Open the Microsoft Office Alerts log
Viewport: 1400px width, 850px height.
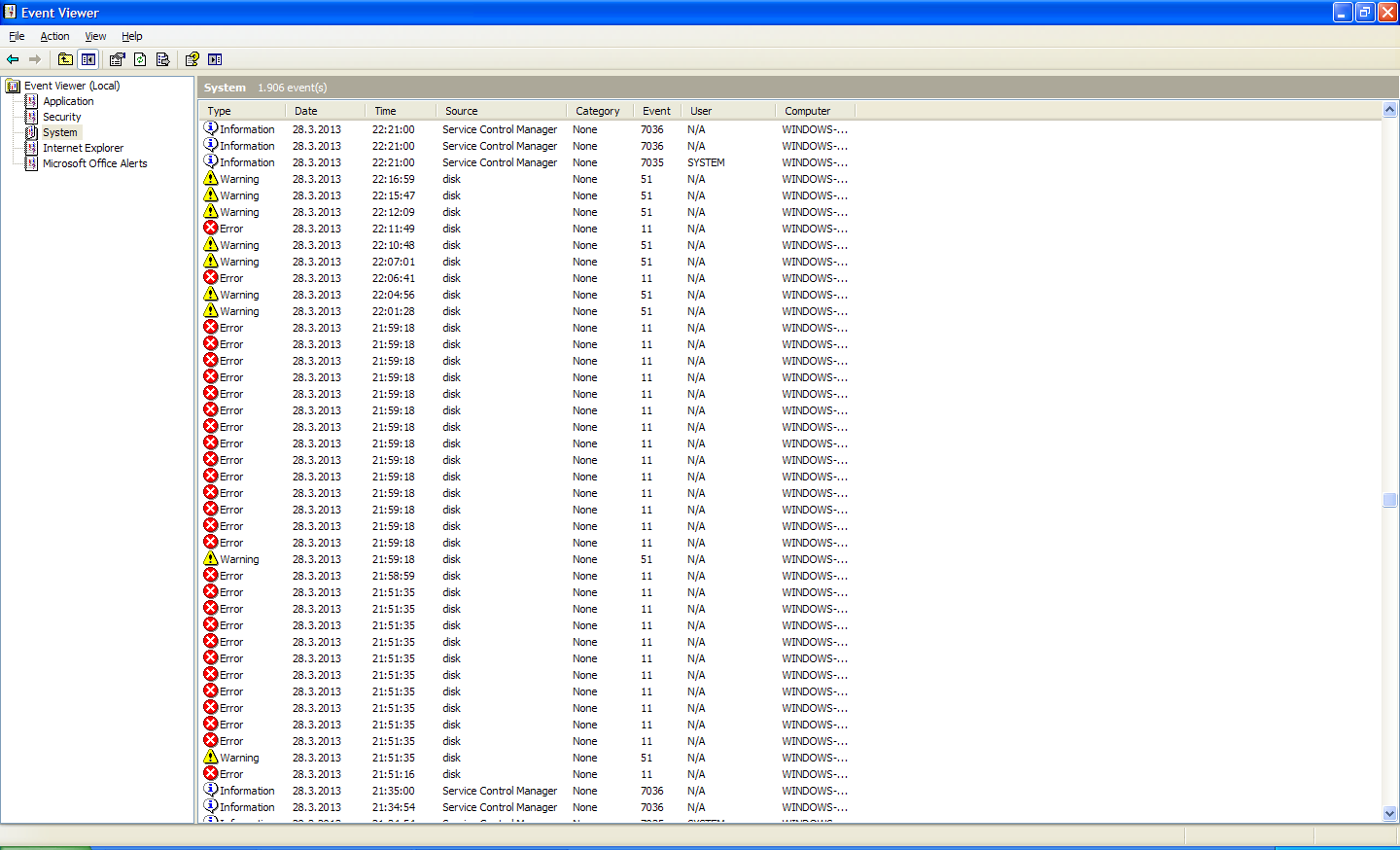[x=94, y=163]
